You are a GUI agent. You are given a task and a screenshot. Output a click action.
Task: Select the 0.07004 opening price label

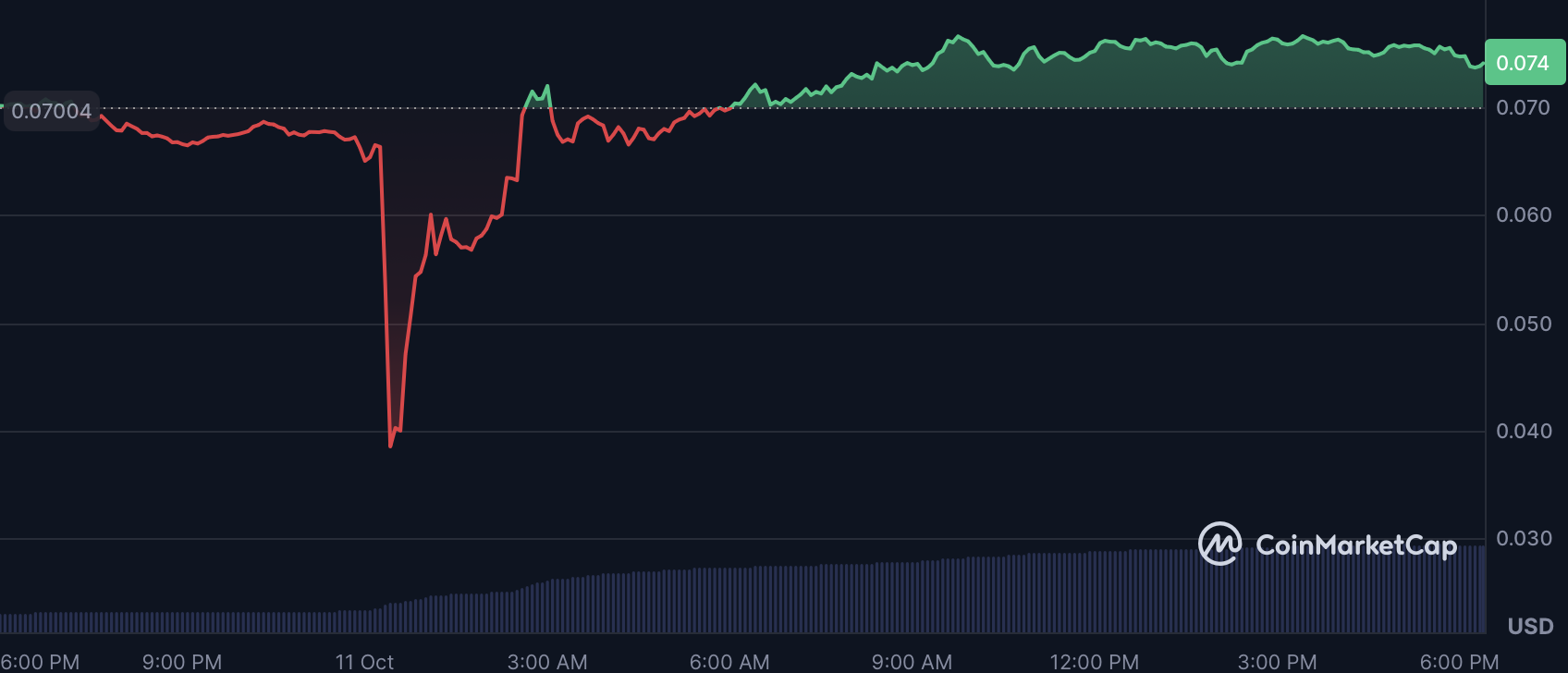point(52,111)
